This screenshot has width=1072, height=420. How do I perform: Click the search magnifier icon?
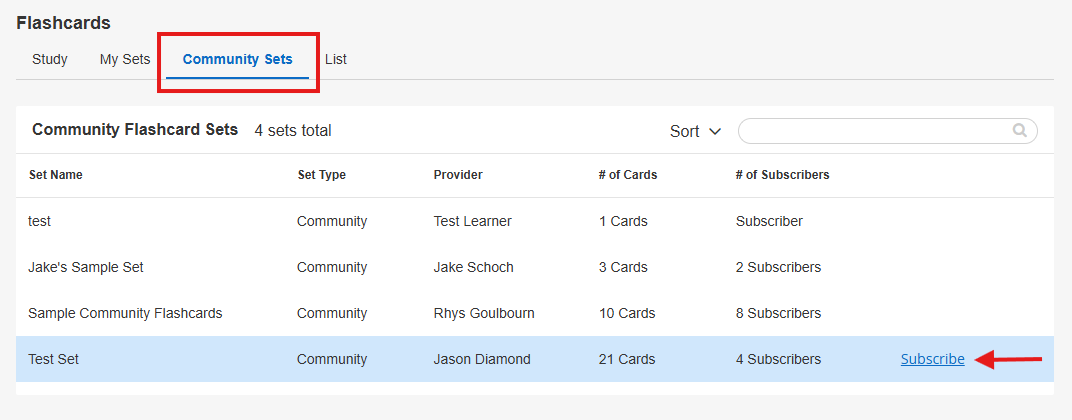(1019, 130)
